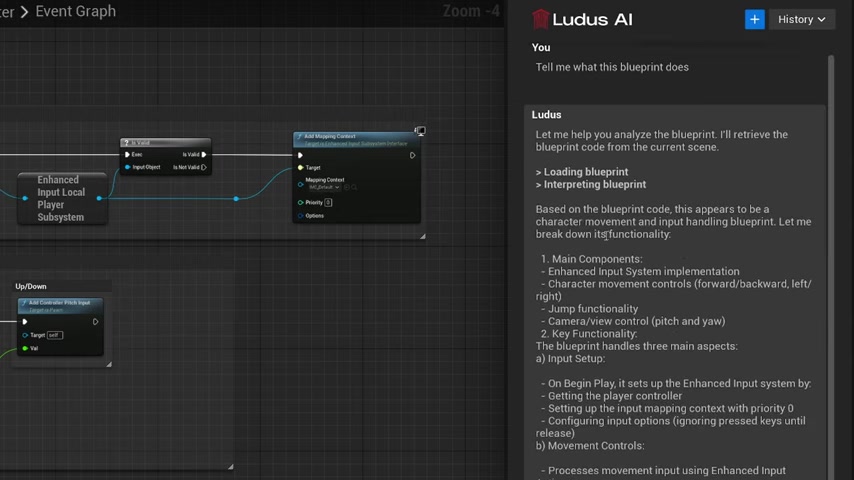This screenshot has height=480, width=854.
Task: Click the Event Graph breadcrumb
Action: coord(76,11)
